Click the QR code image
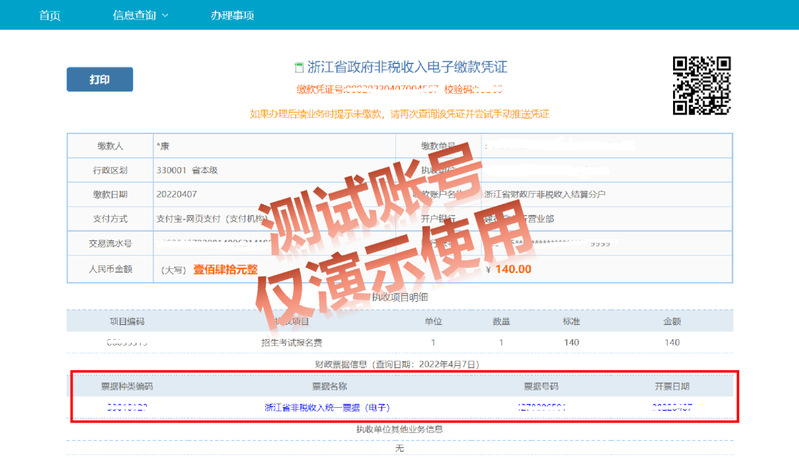 [x=700, y=84]
